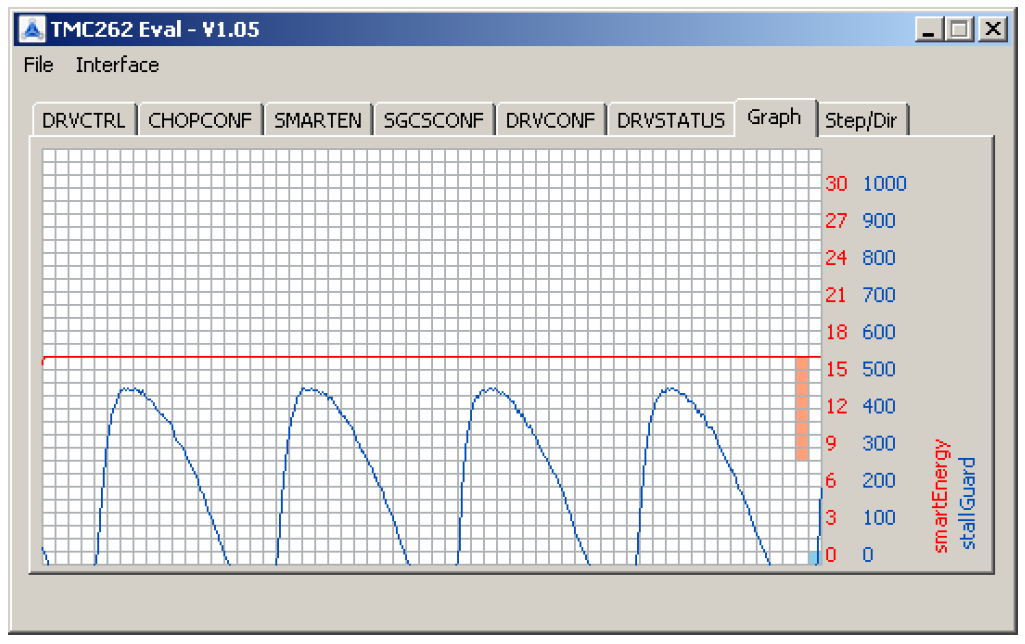The height and width of the screenshot is (644, 1025).
Task: Click the blue 600 scale value
Action: pyautogui.click(x=879, y=332)
